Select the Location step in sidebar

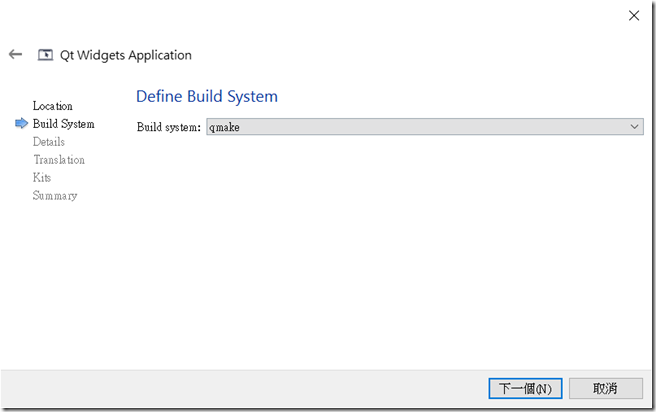click(x=53, y=106)
